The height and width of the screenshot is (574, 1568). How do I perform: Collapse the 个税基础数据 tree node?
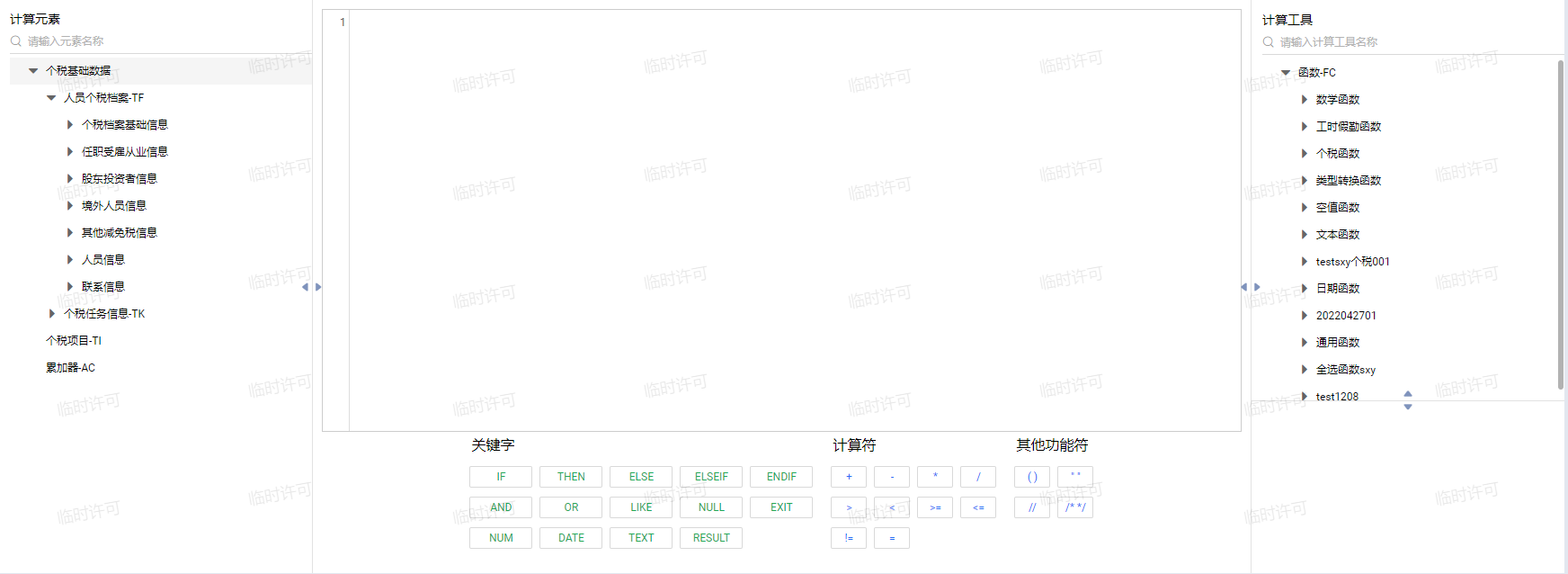33,71
